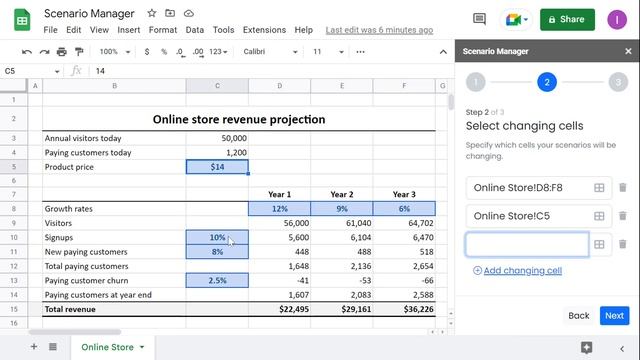Add a new sheet

34,347
